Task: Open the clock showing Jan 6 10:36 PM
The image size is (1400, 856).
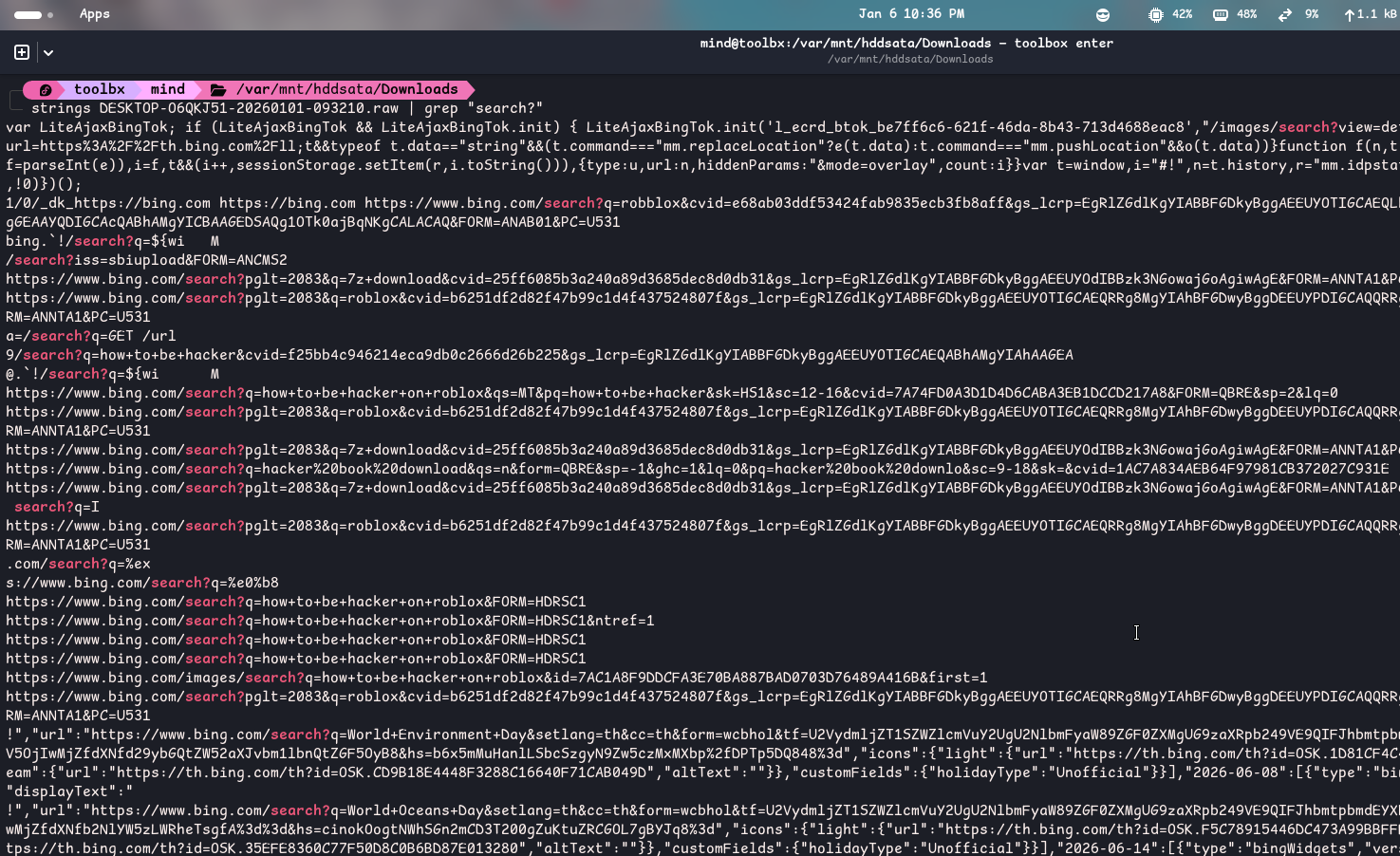Action: click(910, 14)
